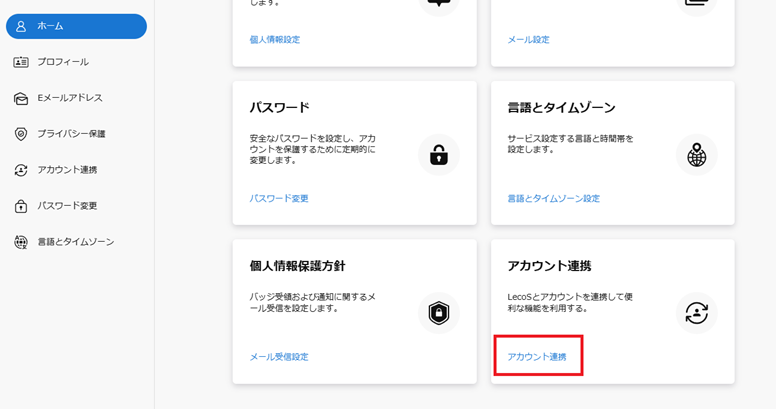Click the パスワード変更 lock icon in sidebar
This screenshot has width=776, height=409.
coord(21,206)
